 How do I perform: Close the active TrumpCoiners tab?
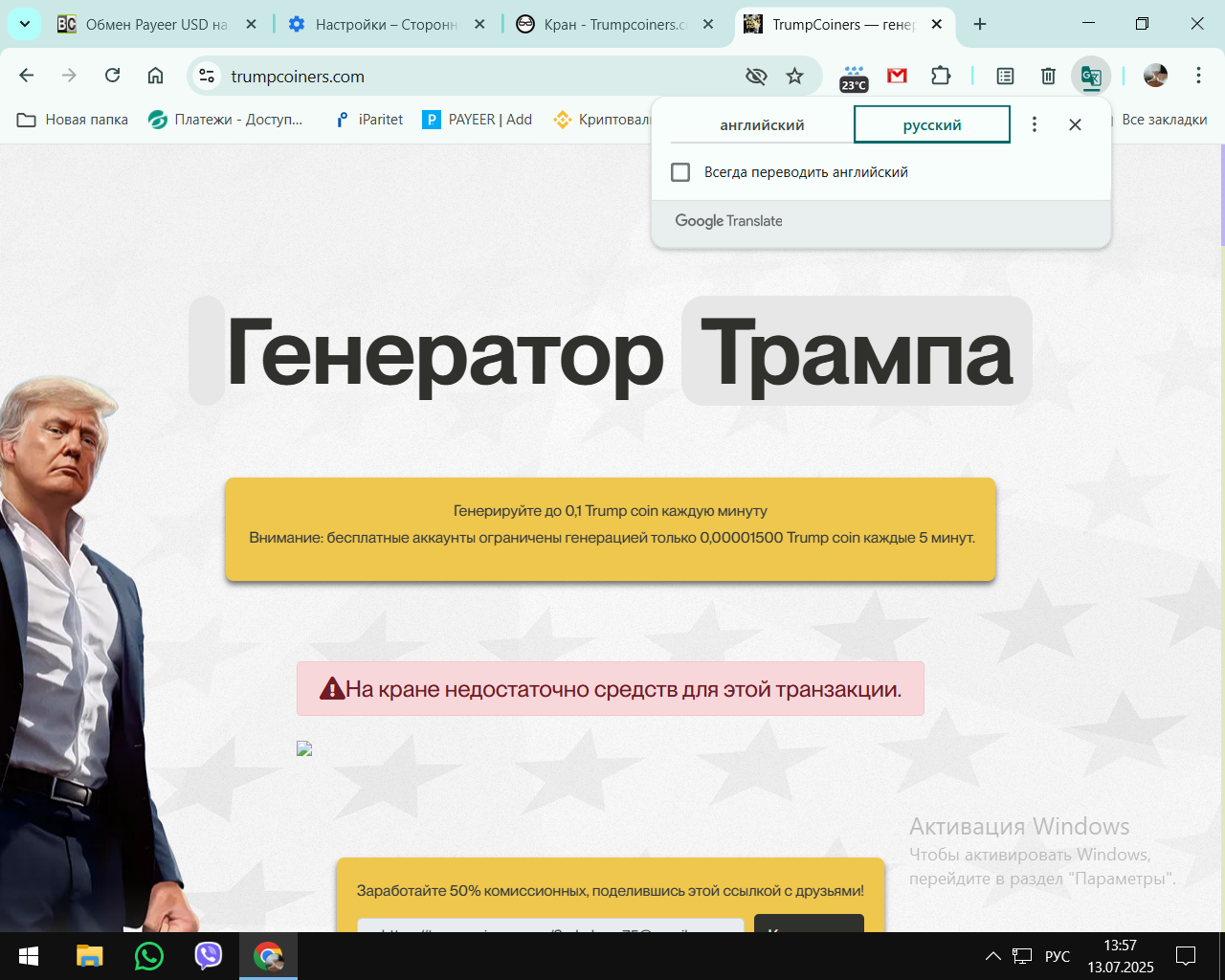click(937, 25)
